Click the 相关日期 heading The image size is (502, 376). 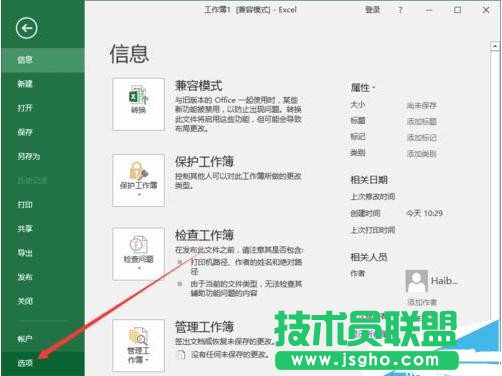click(369, 180)
